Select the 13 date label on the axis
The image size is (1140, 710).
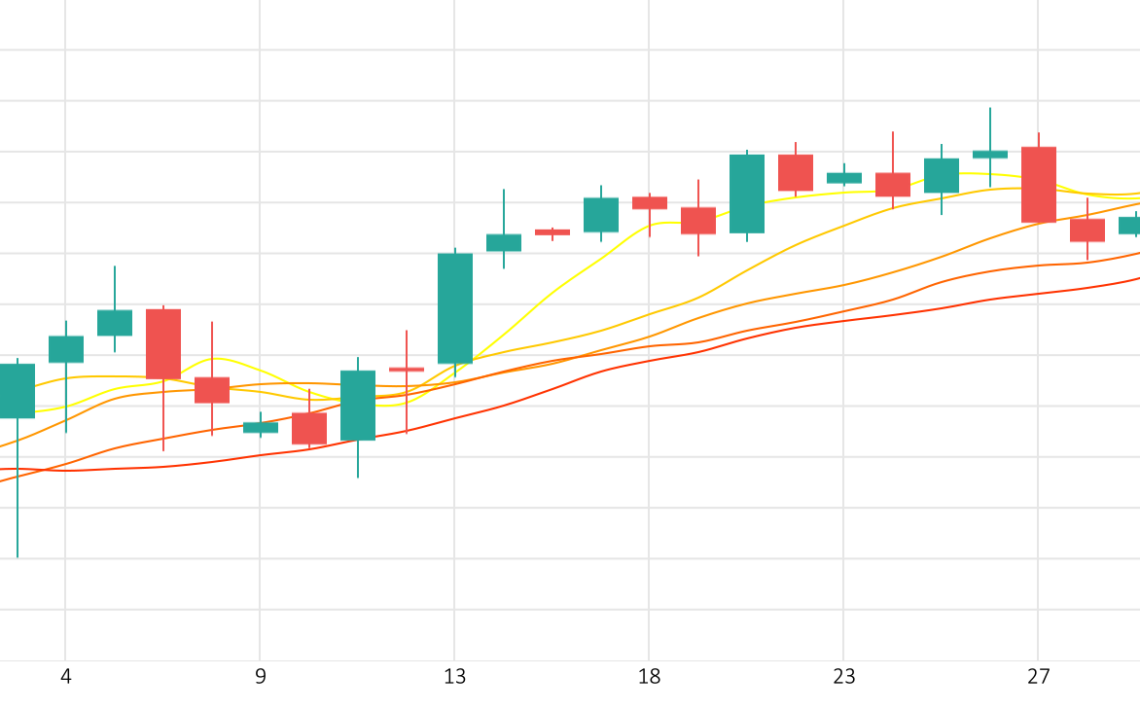click(455, 677)
